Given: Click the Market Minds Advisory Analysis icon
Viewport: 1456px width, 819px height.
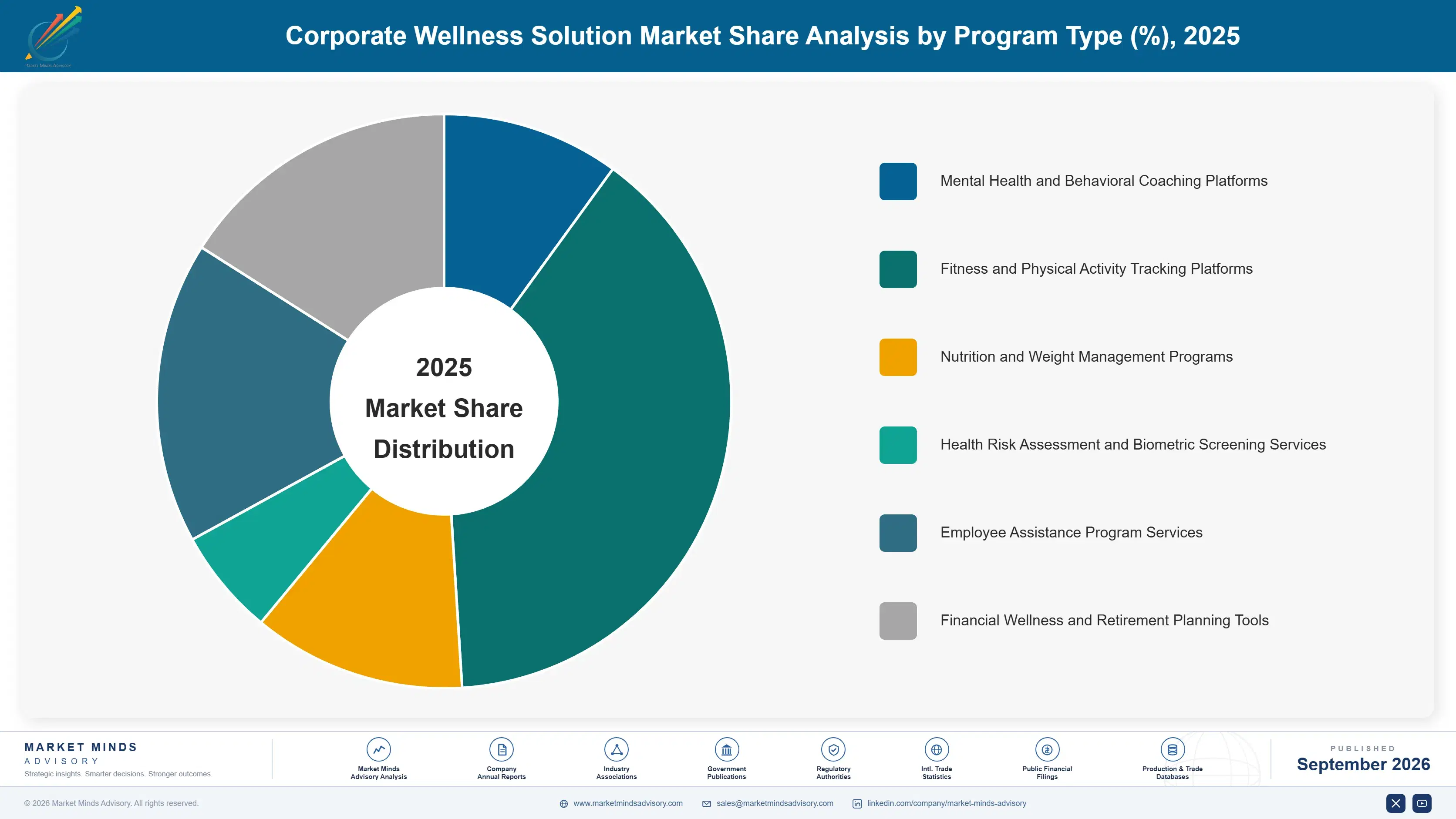Looking at the screenshot, I should [x=379, y=749].
